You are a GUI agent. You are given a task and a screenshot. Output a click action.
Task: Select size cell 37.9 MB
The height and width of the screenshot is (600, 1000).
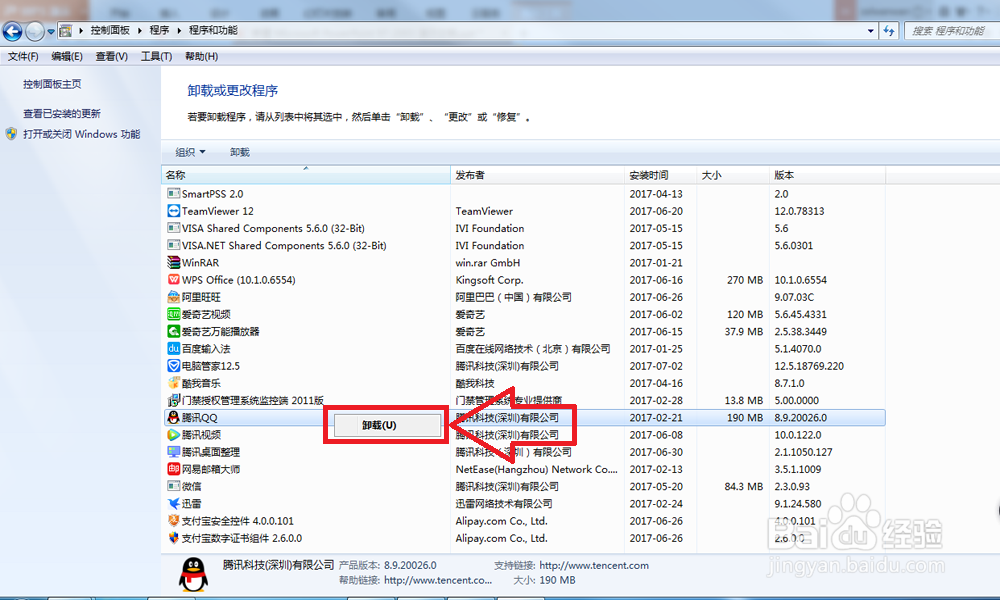click(x=744, y=332)
